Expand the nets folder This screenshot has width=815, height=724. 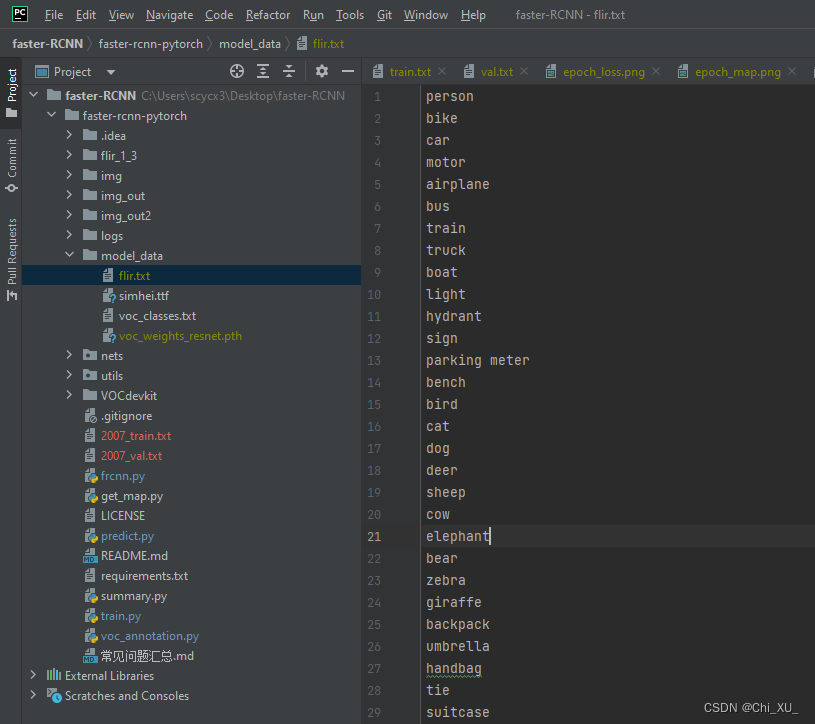coord(69,355)
